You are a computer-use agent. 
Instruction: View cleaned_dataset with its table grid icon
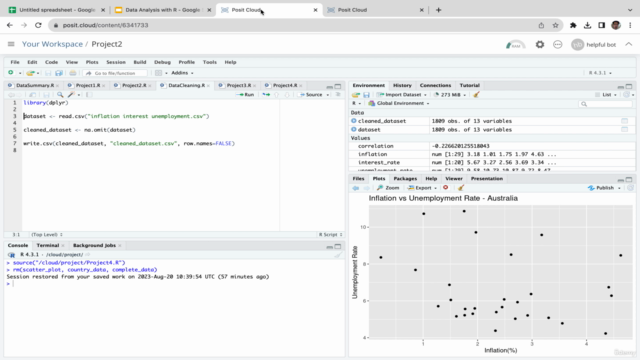(x=624, y=121)
